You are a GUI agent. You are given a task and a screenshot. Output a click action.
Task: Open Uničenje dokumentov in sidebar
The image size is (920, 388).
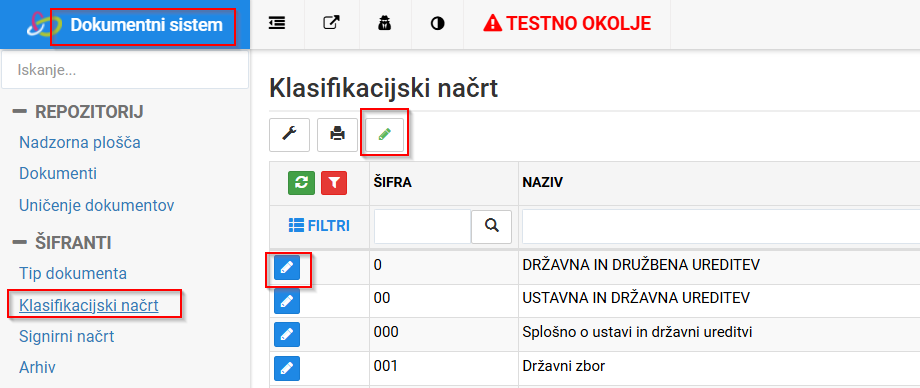96,205
